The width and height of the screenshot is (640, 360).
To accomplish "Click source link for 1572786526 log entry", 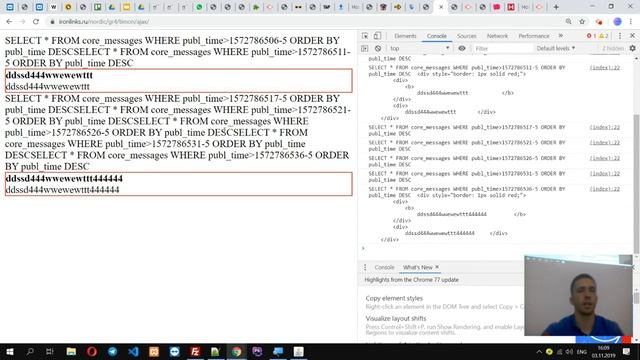I will 604,158.
